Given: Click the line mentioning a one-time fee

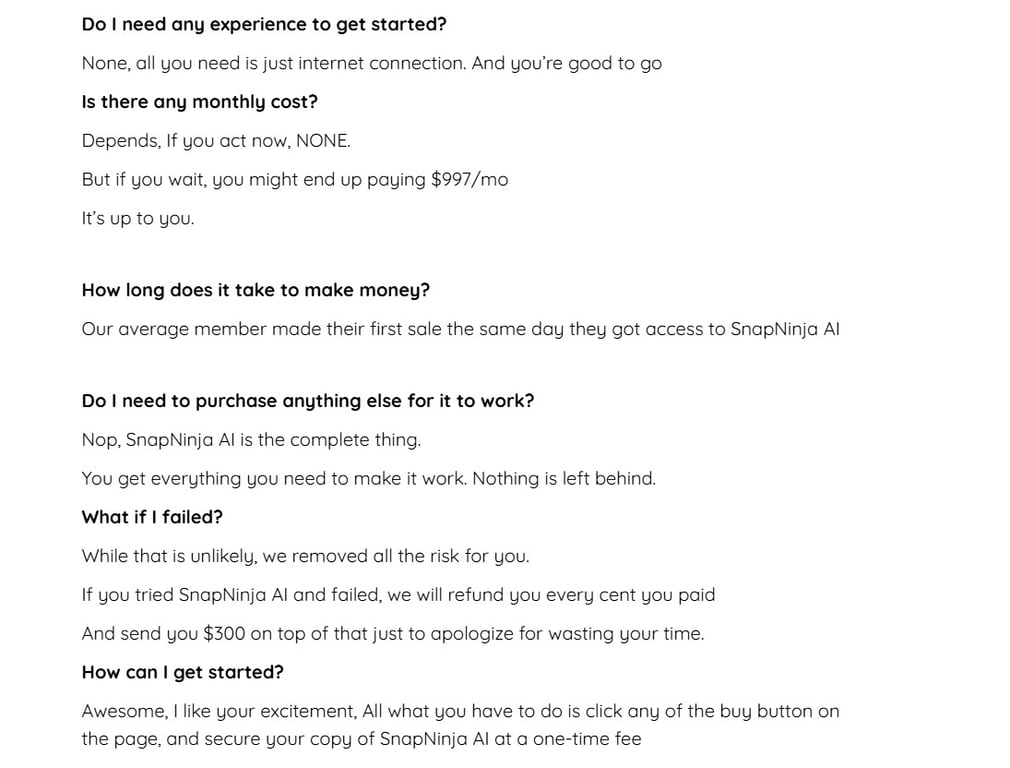Looking at the screenshot, I should (x=361, y=738).
